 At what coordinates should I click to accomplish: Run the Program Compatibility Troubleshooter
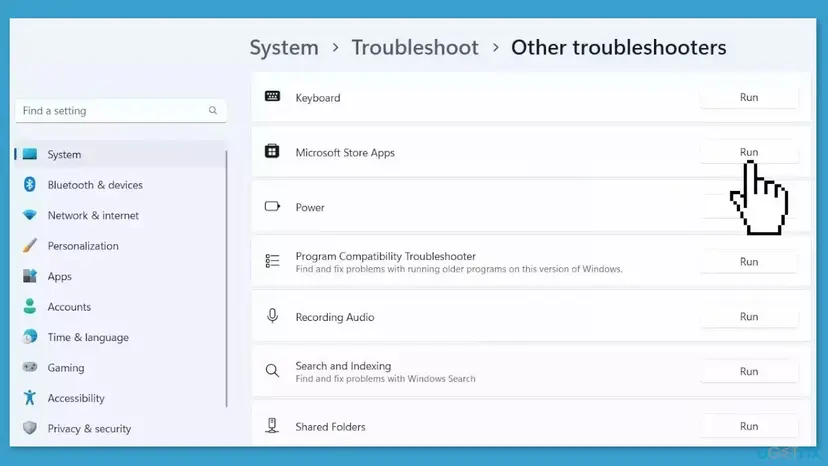click(749, 262)
